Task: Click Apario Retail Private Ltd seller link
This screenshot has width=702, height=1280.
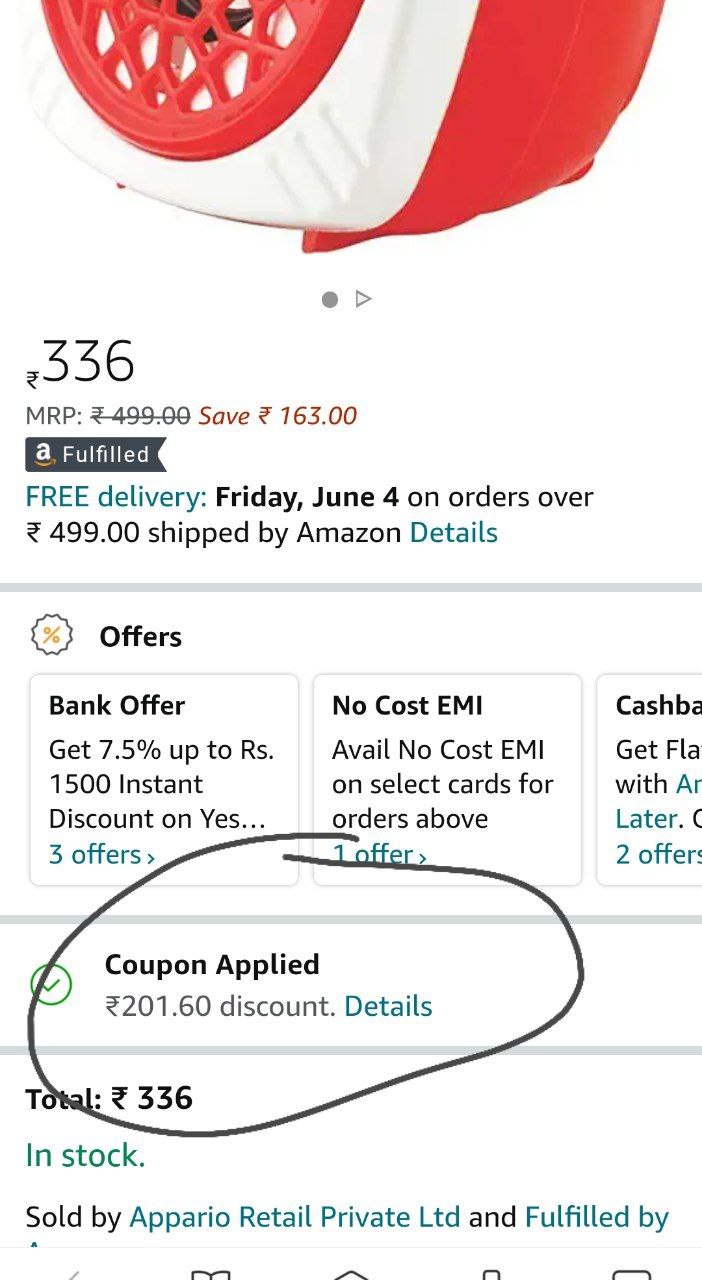Action: (x=295, y=1218)
